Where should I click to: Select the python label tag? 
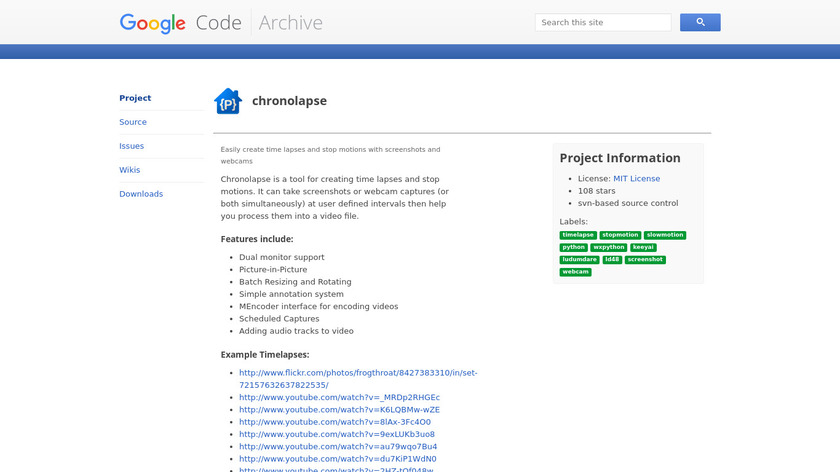573,248
